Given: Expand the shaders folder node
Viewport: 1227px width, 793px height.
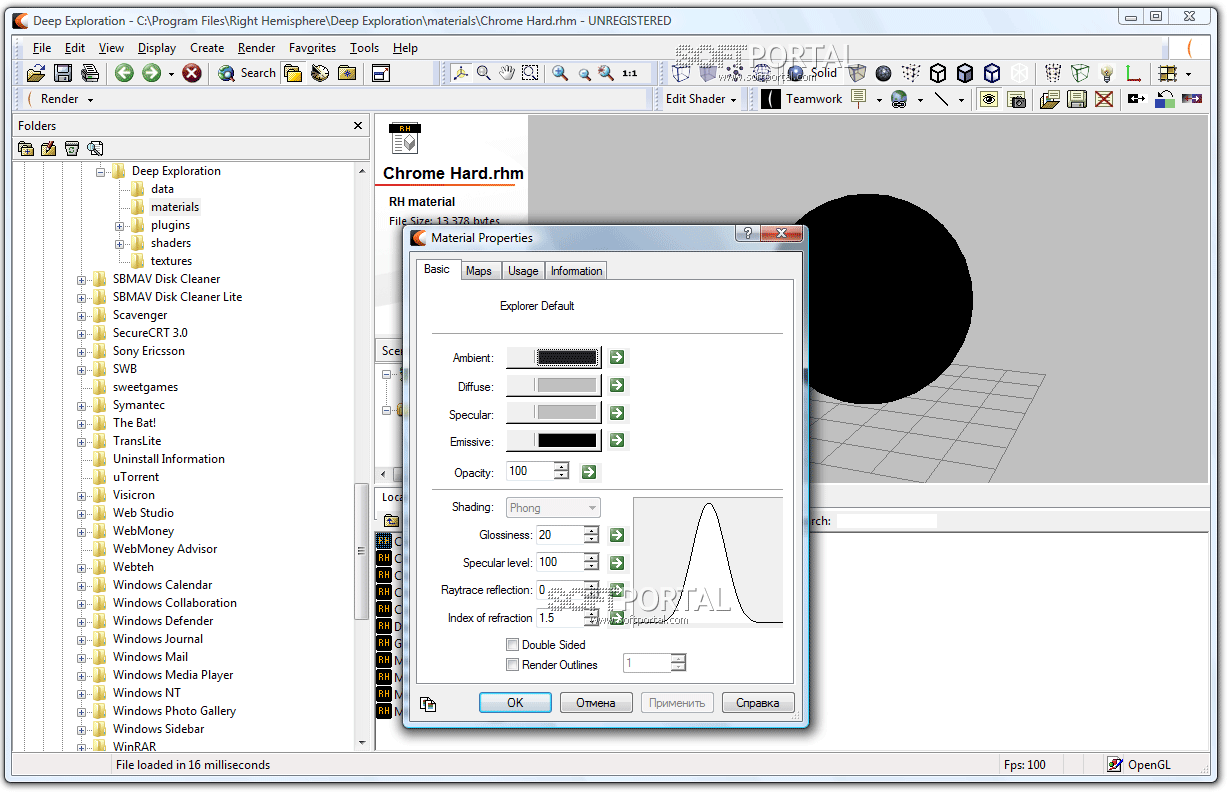Looking at the screenshot, I should [120, 243].
